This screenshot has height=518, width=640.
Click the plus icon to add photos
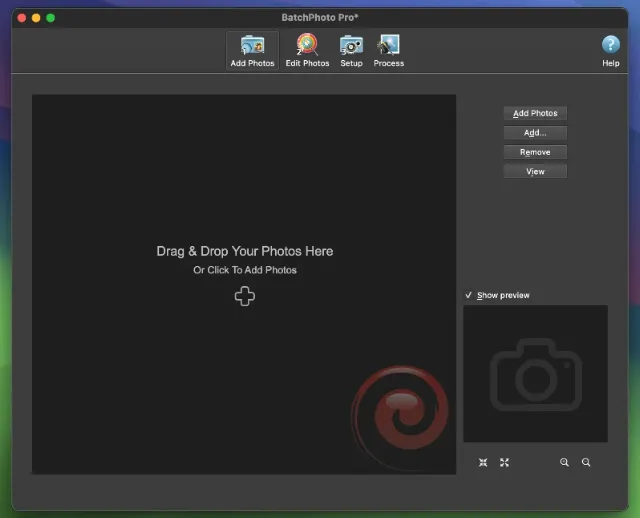click(x=245, y=296)
